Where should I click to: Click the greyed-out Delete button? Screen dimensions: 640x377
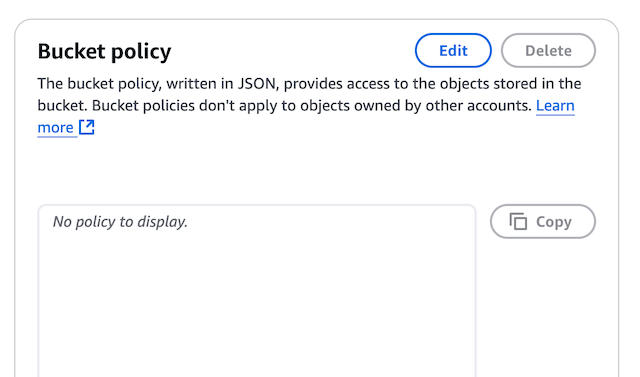(548, 51)
